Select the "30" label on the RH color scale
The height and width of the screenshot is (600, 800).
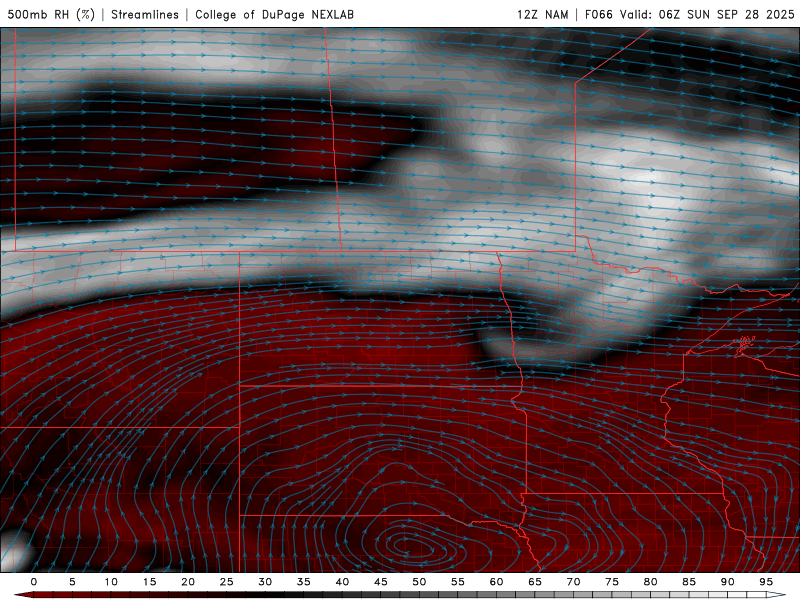265,582
